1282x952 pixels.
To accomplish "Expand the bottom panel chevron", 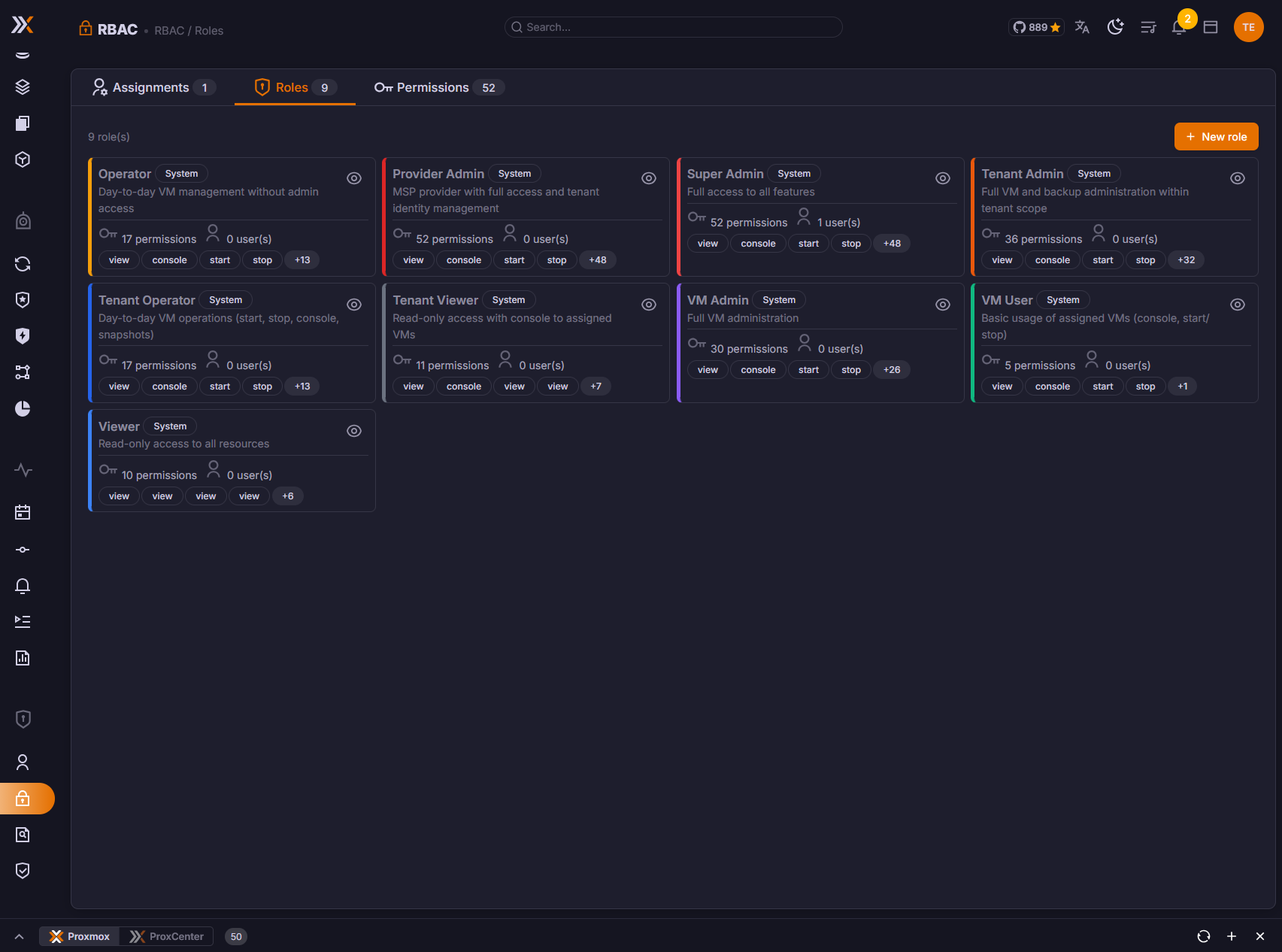I will click(20, 936).
